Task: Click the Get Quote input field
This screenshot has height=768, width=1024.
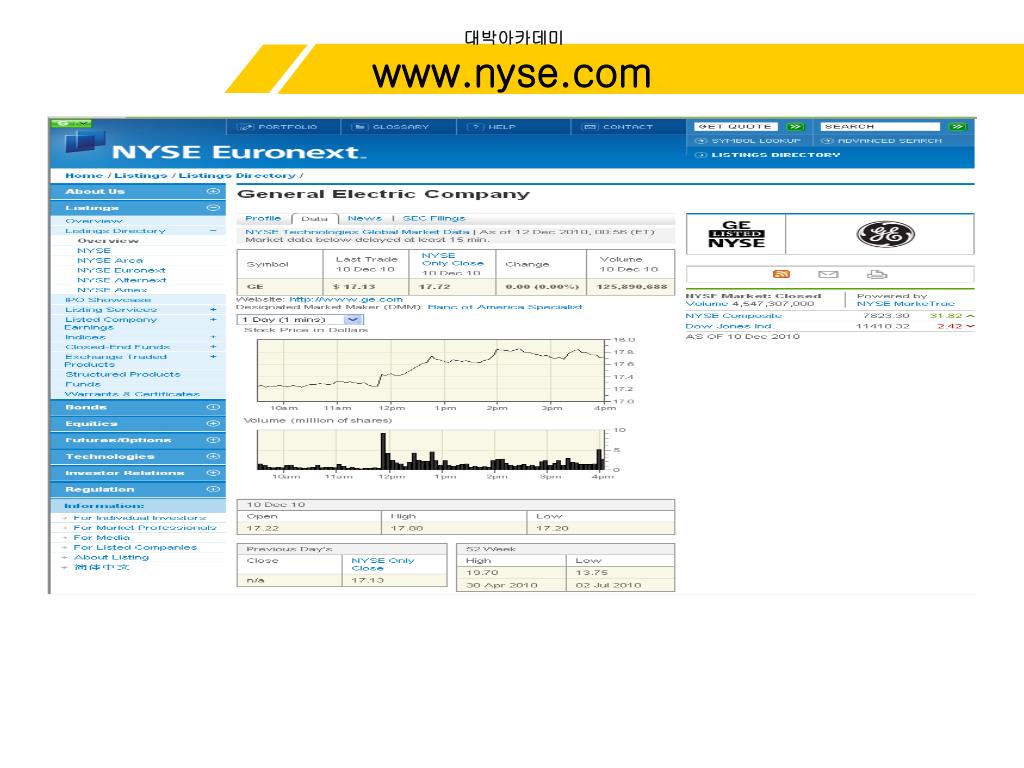Action: (x=738, y=127)
